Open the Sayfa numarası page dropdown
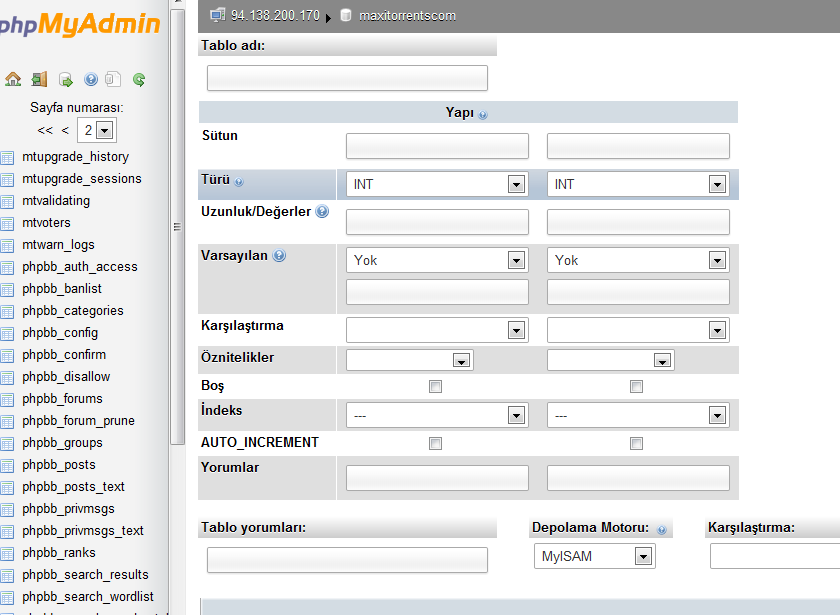Screen dimensions: 840x615 pos(97,130)
